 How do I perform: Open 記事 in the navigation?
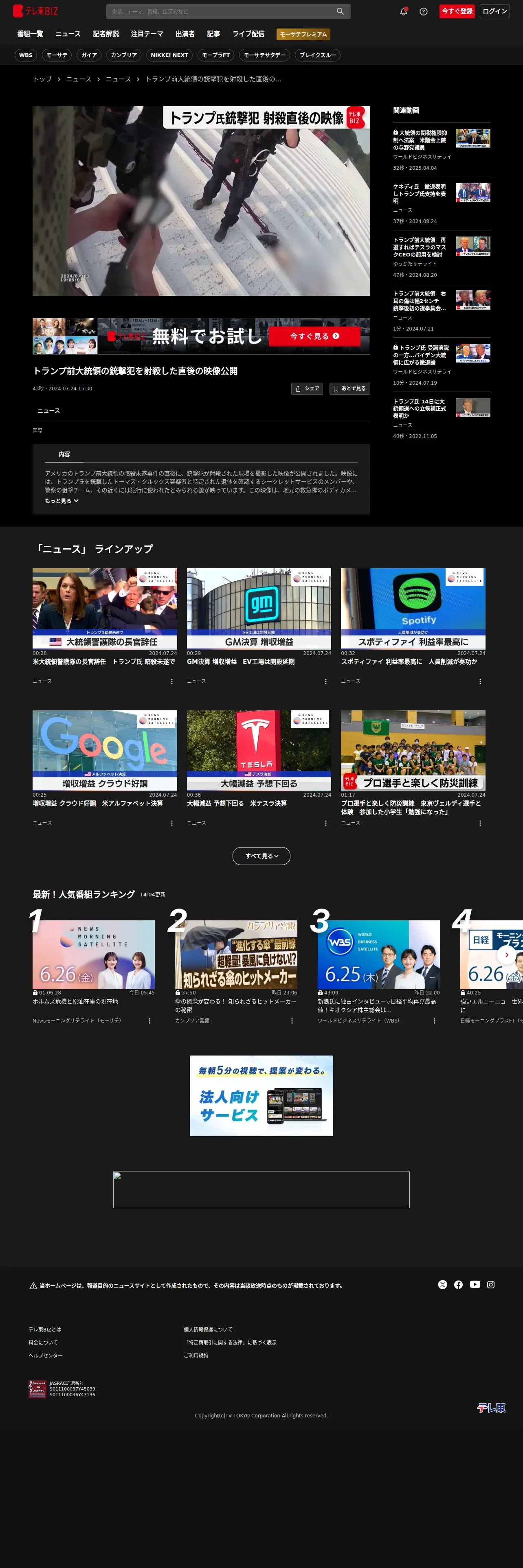[213, 34]
